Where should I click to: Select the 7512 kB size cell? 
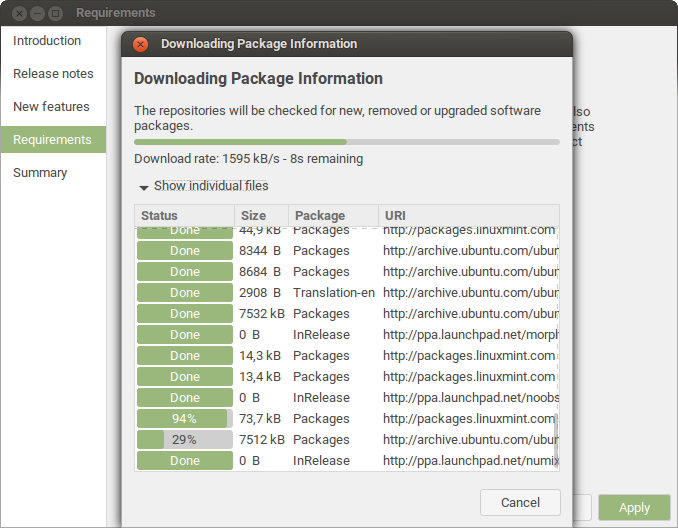(262, 439)
